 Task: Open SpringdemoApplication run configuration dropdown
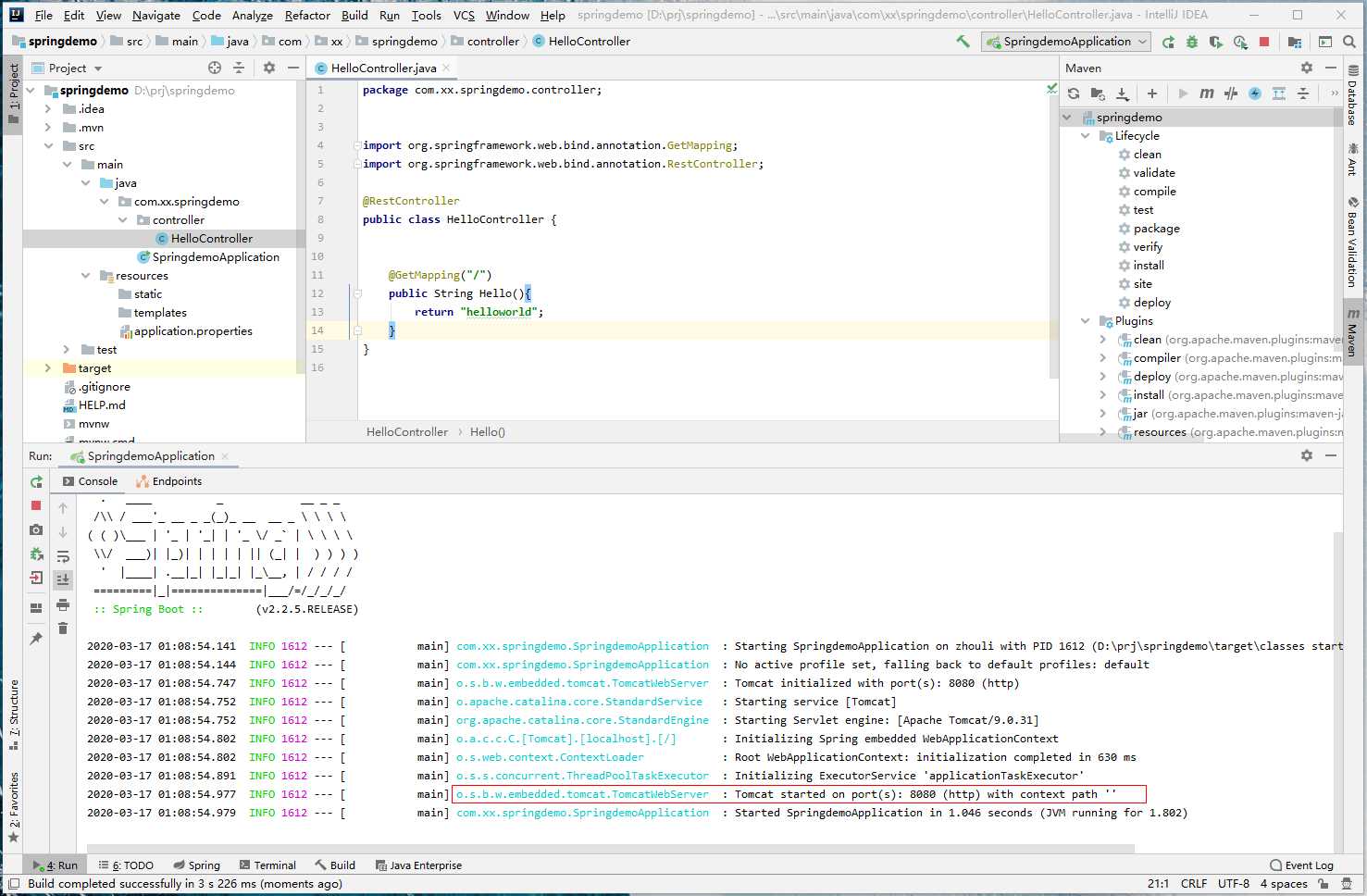(1066, 42)
